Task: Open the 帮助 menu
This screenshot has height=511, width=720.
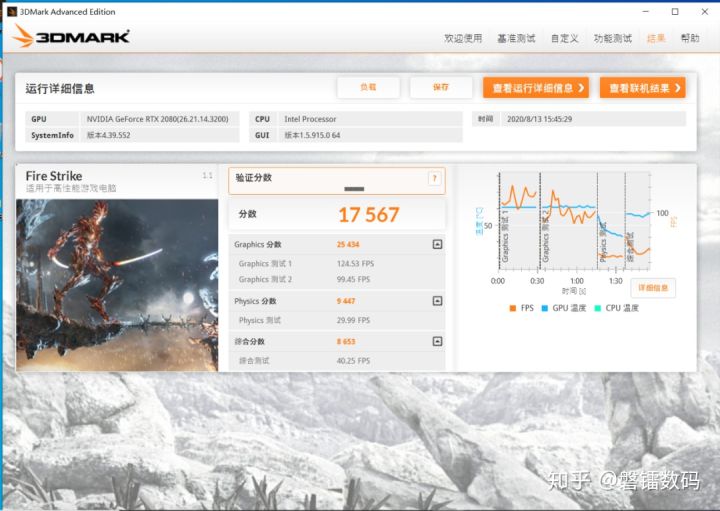Action: [x=690, y=38]
